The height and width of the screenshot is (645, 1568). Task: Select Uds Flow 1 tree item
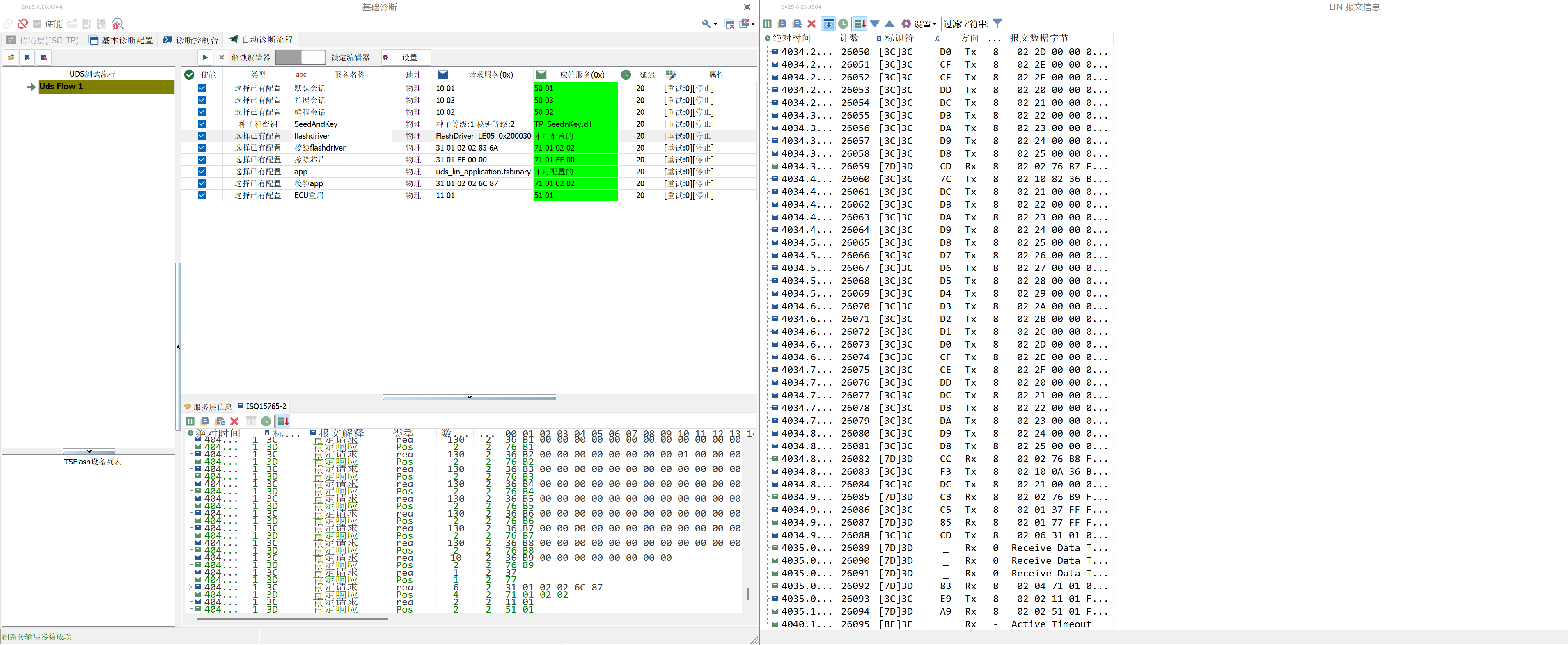pyautogui.click(x=61, y=87)
